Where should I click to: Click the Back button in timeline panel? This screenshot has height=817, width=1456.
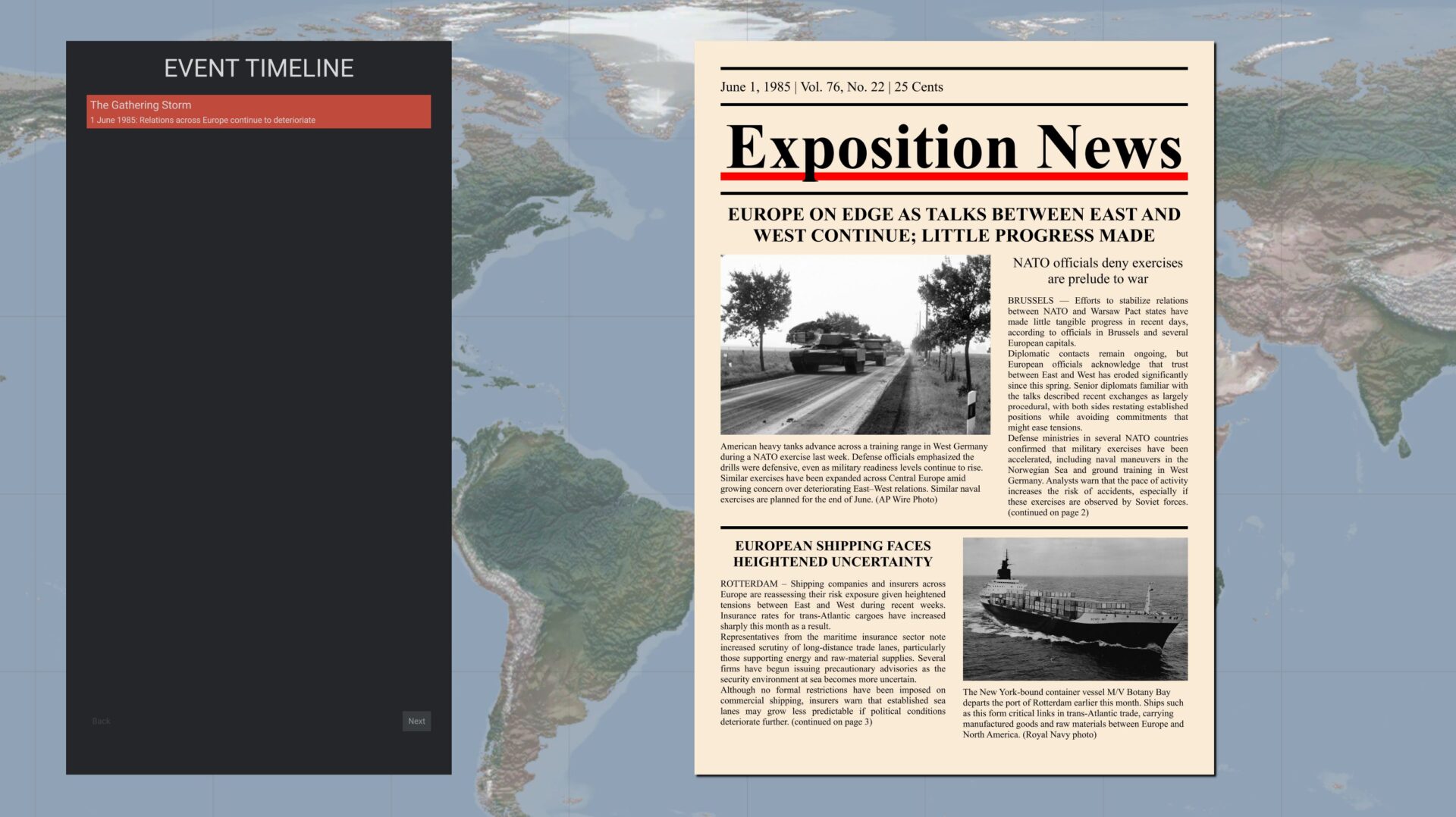pyautogui.click(x=101, y=721)
